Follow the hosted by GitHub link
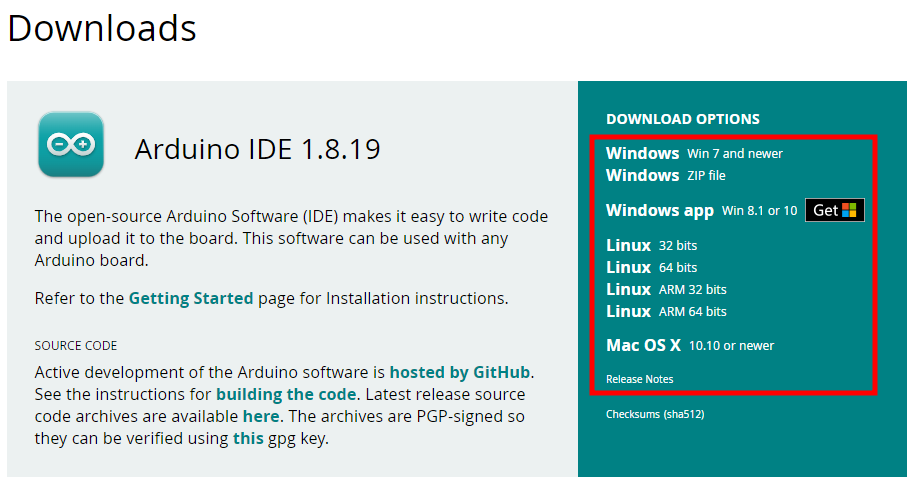Viewport: 912px width, 485px height. [459, 372]
